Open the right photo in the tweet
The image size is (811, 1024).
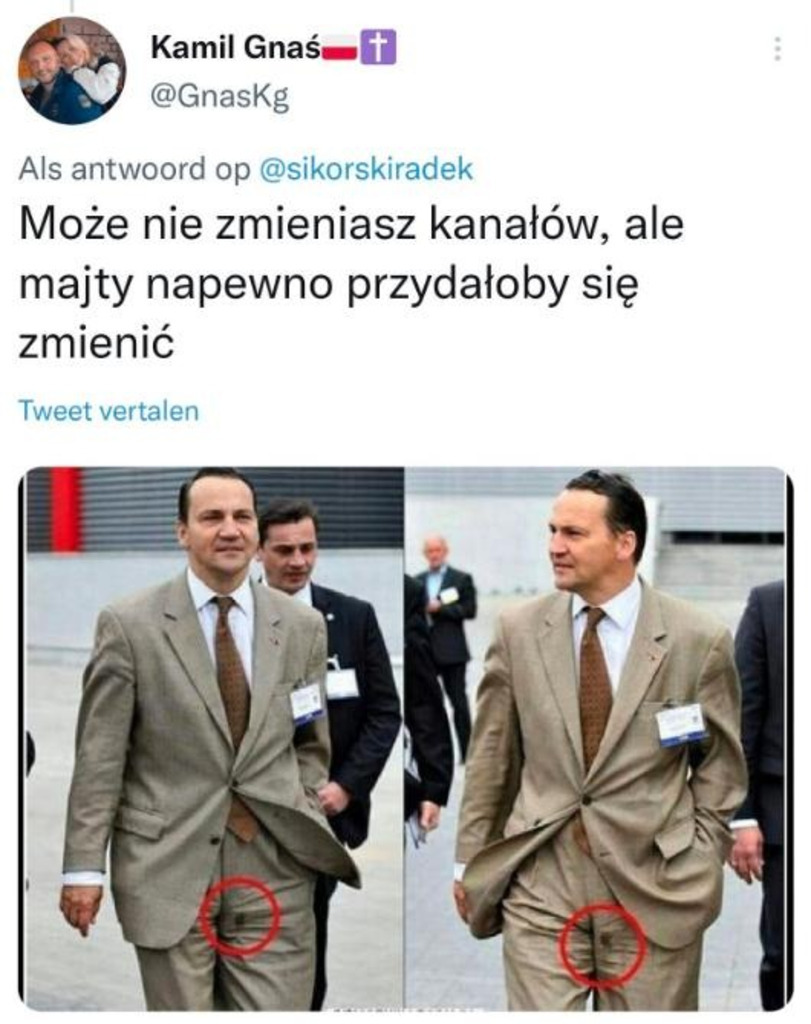[596, 739]
